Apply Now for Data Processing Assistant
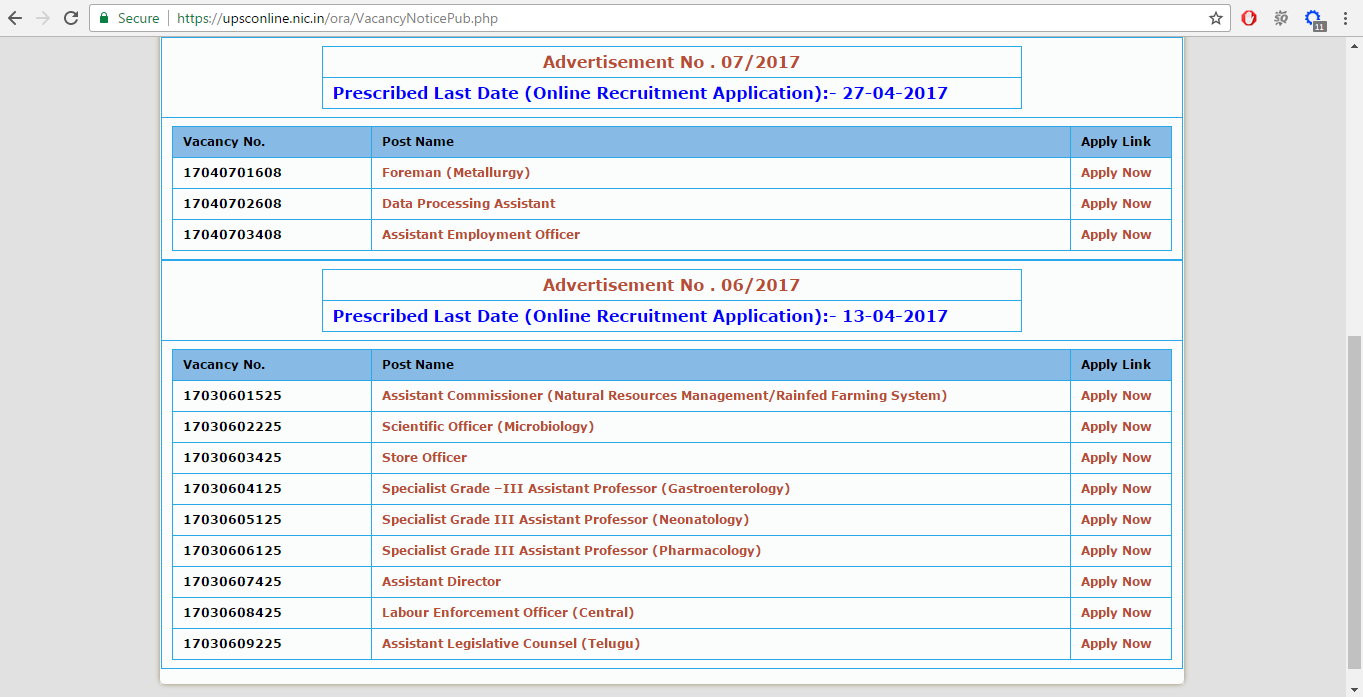 pos(1115,203)
